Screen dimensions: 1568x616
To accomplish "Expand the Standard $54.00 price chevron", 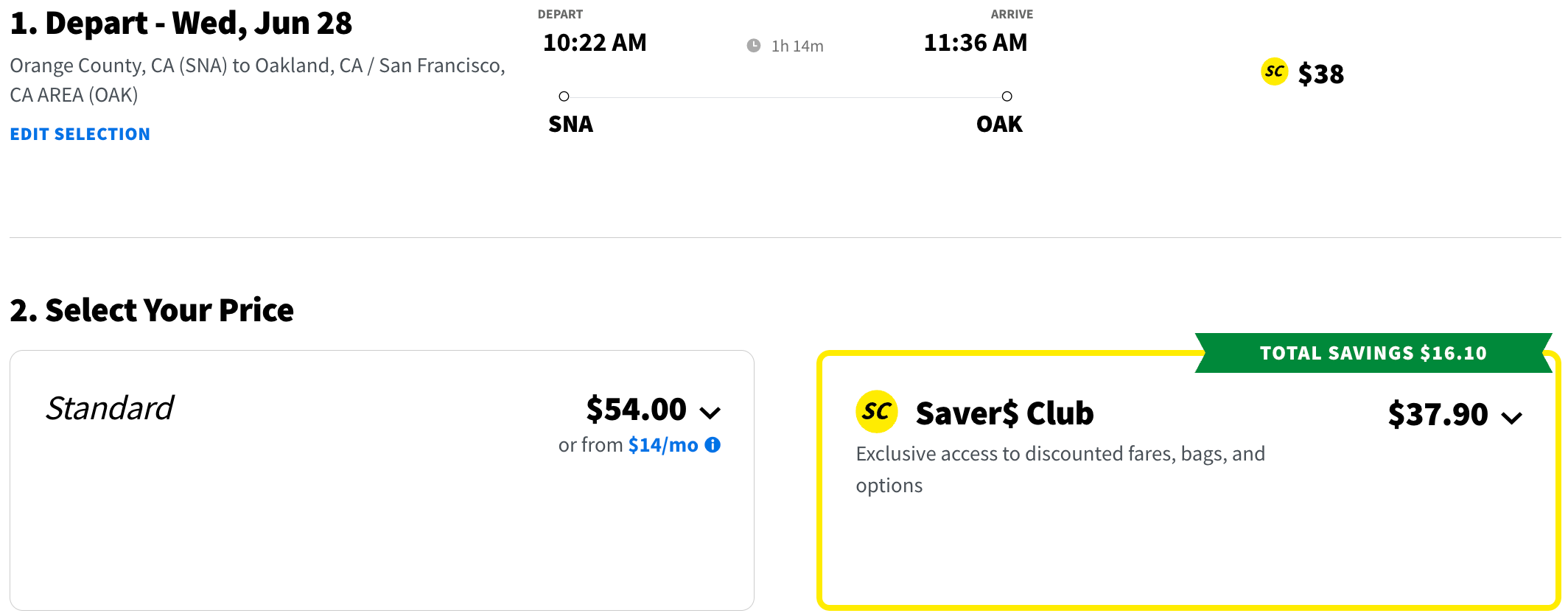I will 710,413.
